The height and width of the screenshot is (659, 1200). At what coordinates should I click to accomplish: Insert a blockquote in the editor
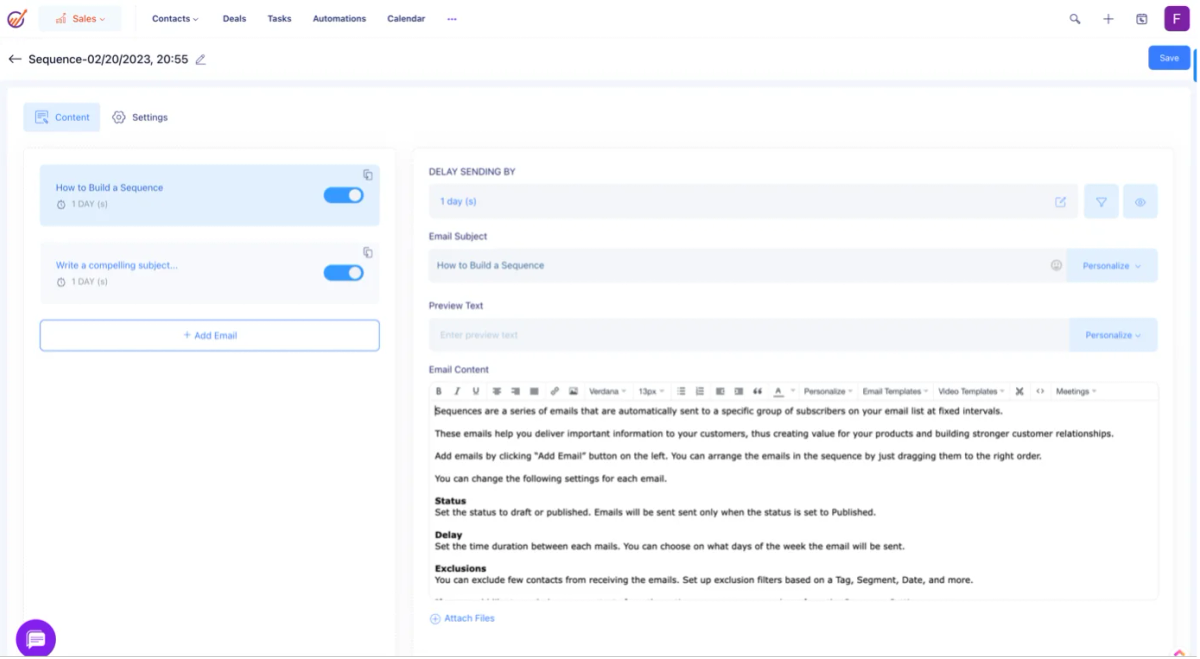tap(757, 391)
